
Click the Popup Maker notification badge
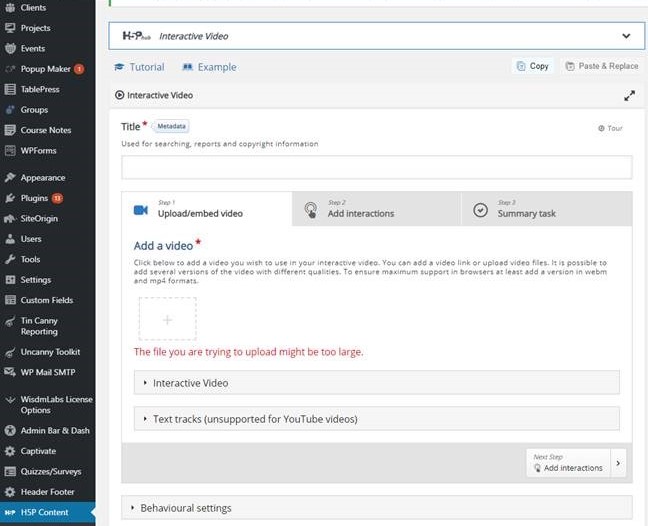click(79, 69)
